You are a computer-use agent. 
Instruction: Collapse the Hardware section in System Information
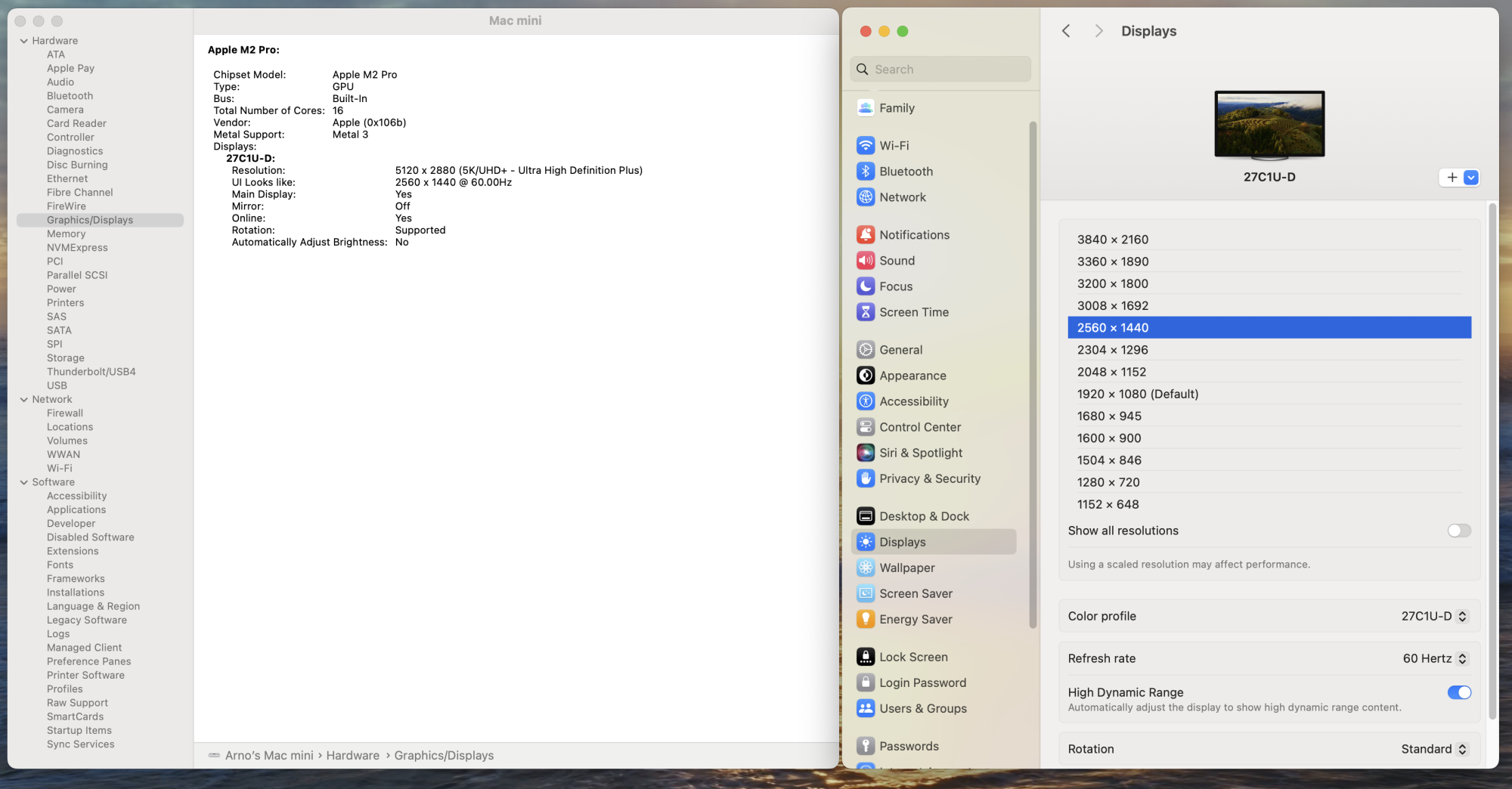pos(24,41)
